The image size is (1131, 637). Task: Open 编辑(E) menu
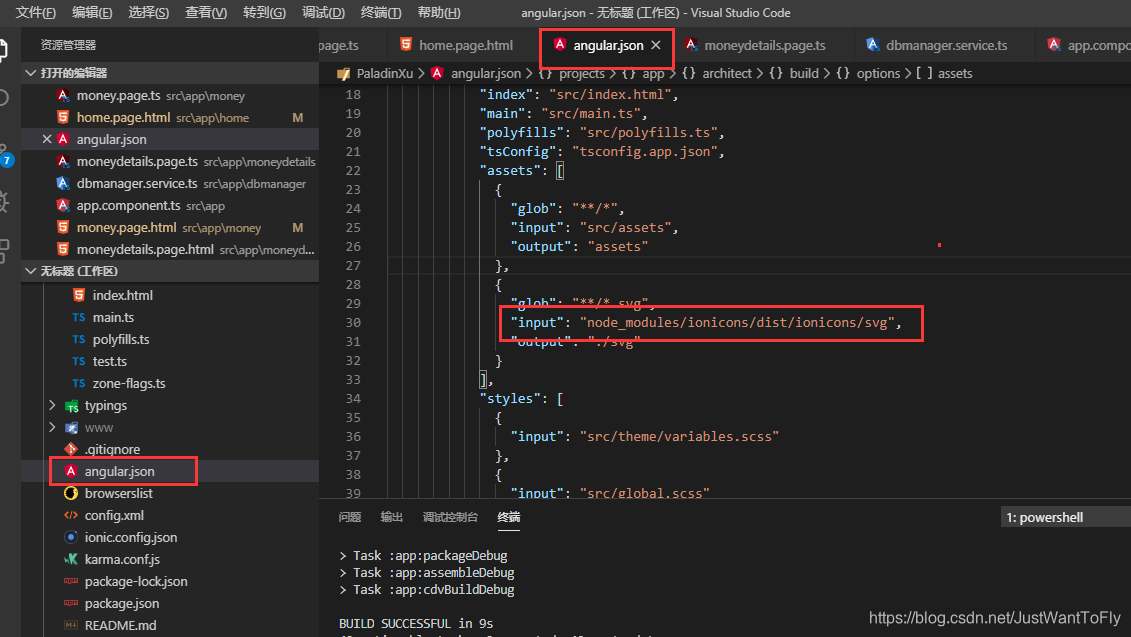[x=92, y=13]
